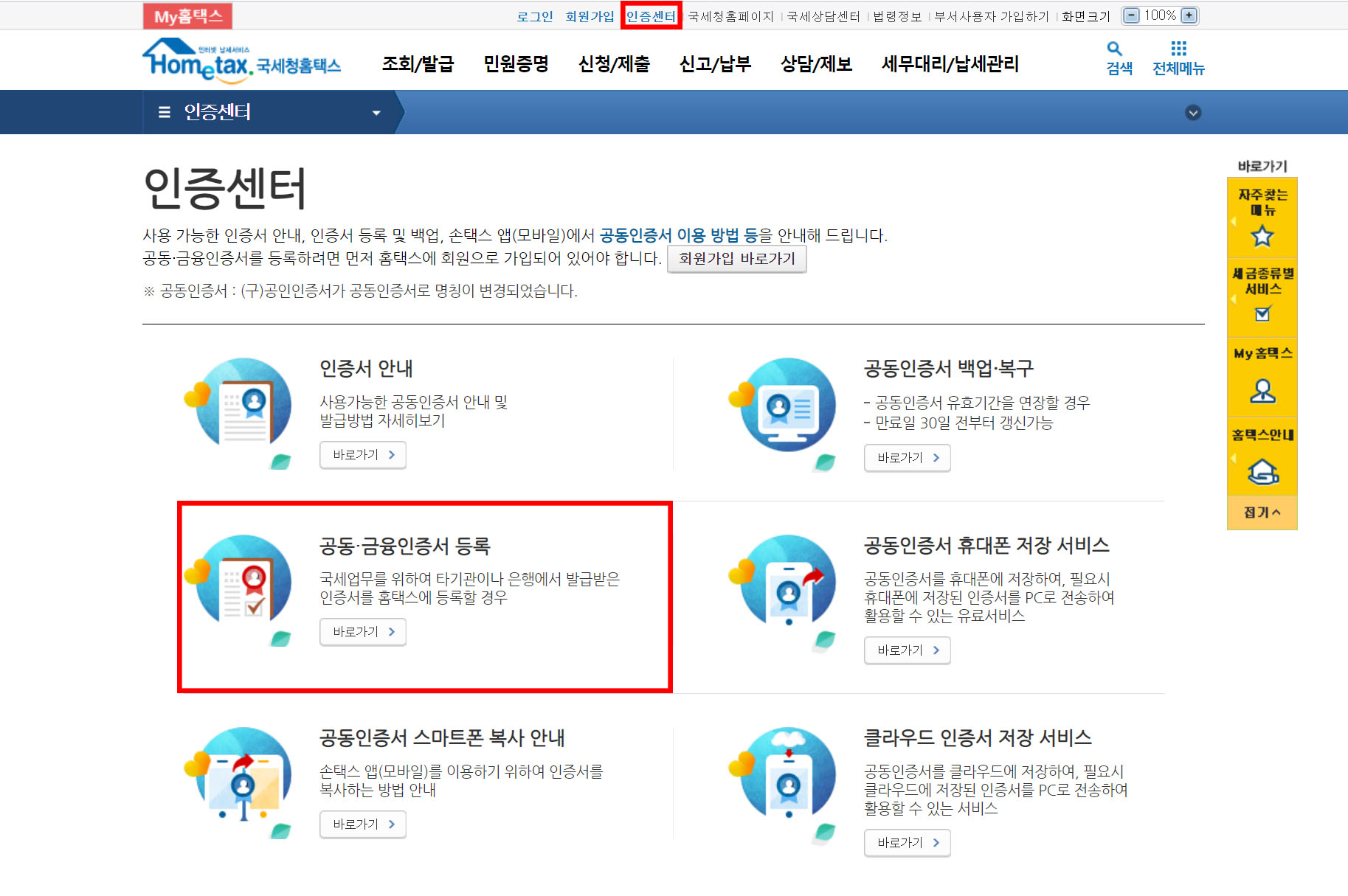Open the 법령정보 link
1348x896 pixels.
click(897, 16)
